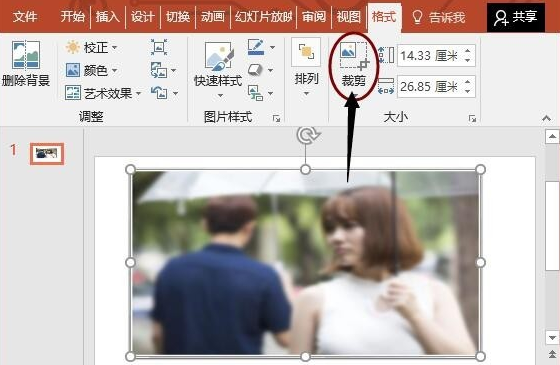Open the Corrections (校正) menu
Image resolution: width=560 pixels, height=365 pixels.
coord(91,48)
